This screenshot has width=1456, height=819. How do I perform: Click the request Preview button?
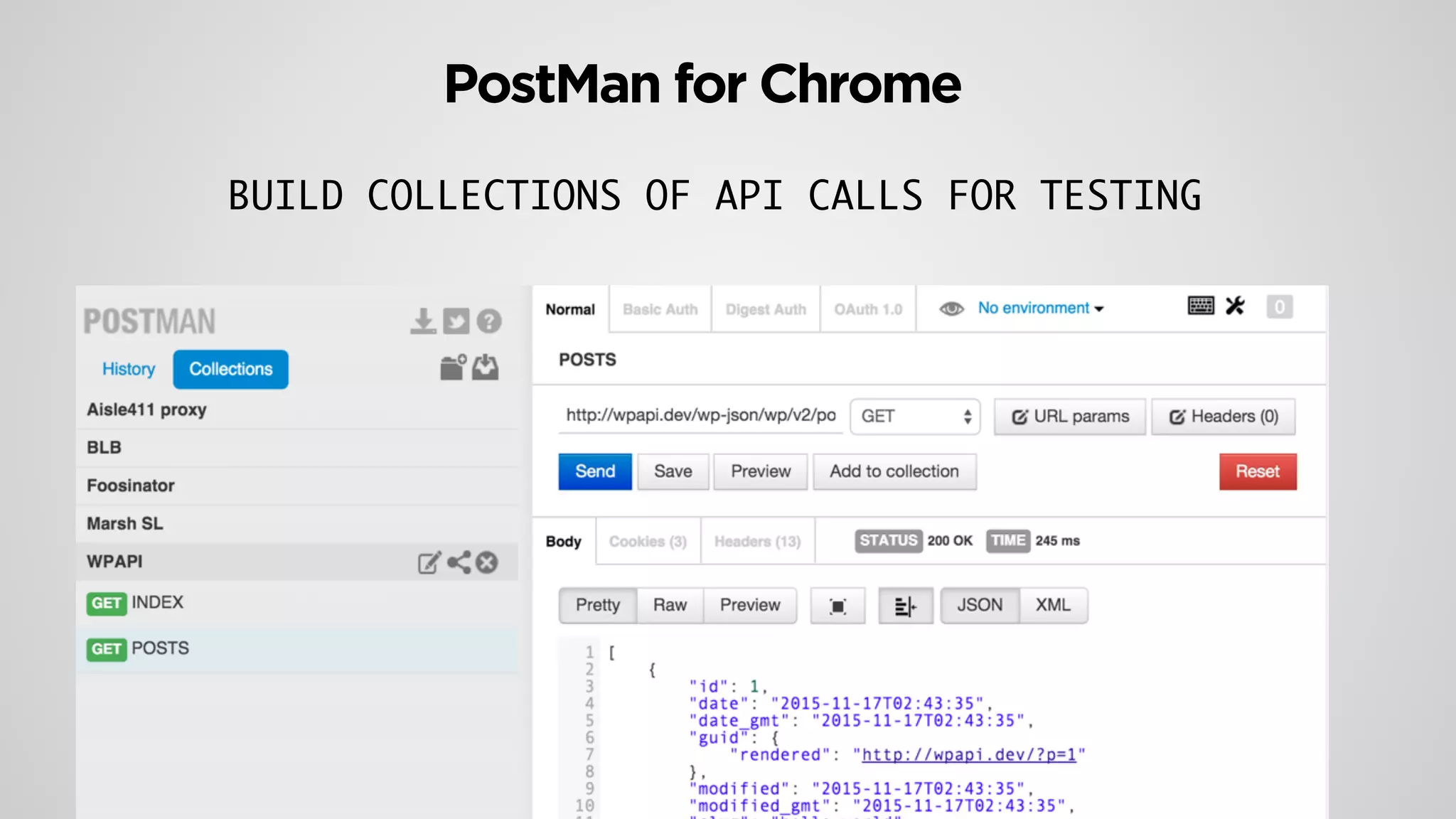click(x=761, y=471)
